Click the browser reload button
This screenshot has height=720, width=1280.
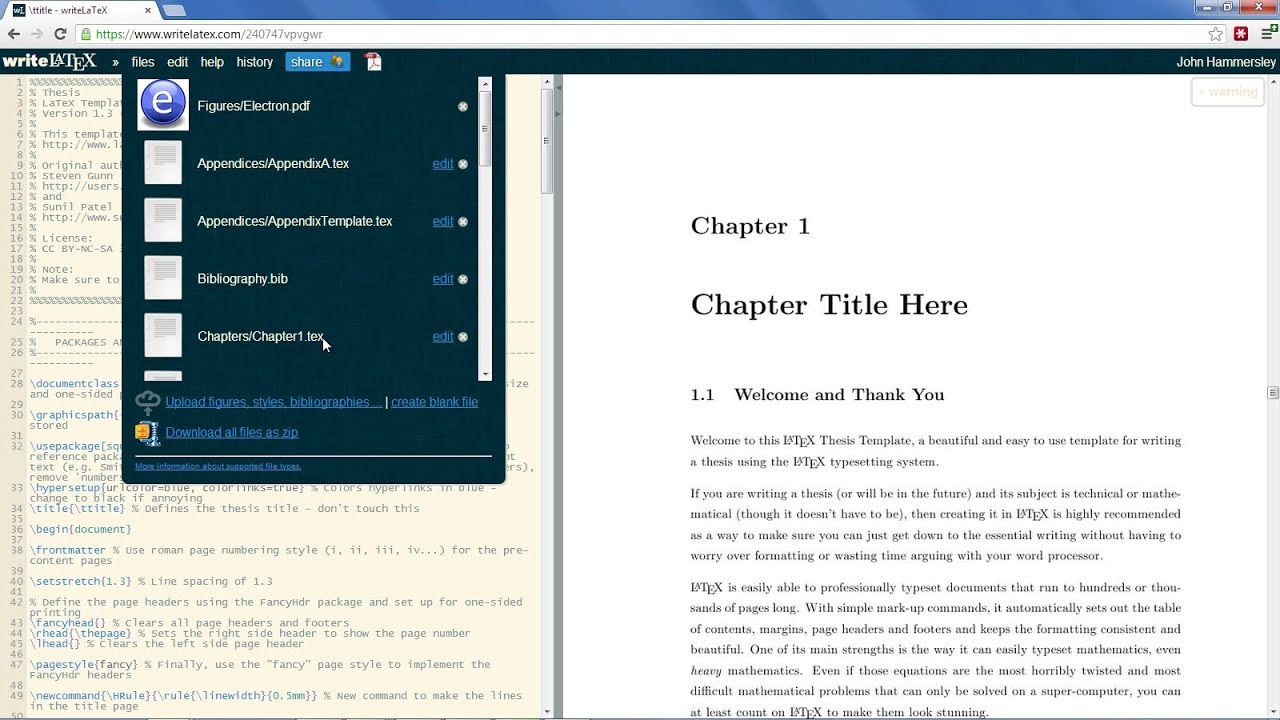click(60, 34)
